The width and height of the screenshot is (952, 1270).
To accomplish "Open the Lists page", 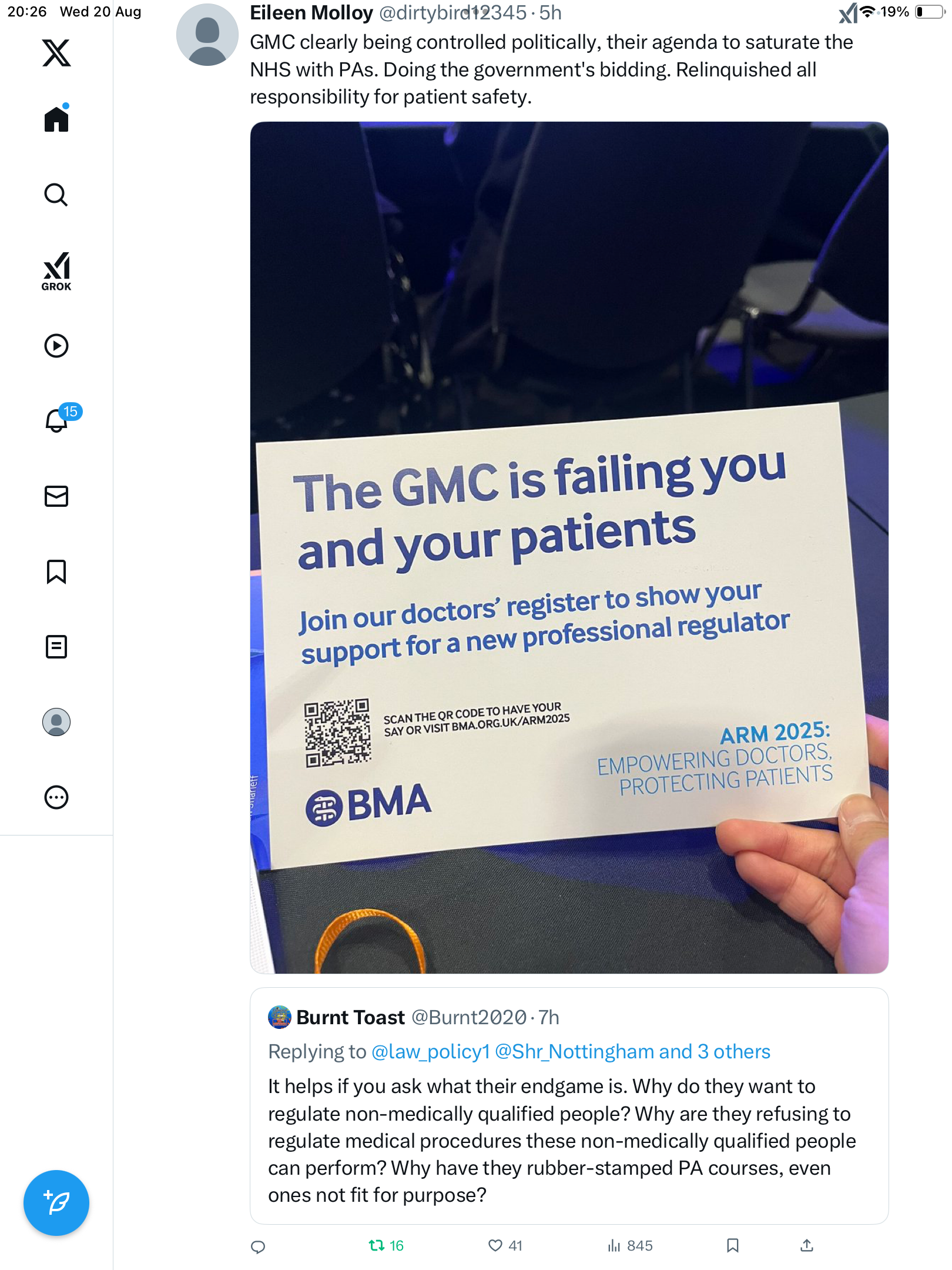I will pos(56,647).
